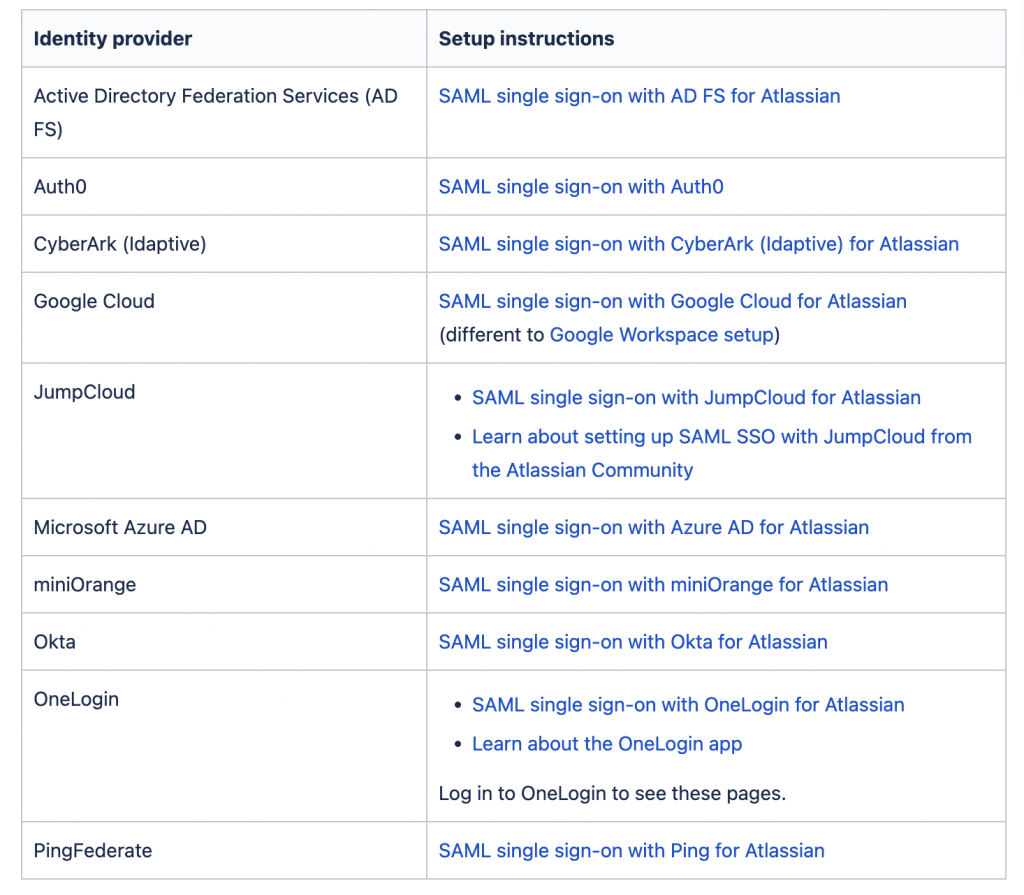
Task: Click the Setup instructions column header
Action: click(526, 39)
